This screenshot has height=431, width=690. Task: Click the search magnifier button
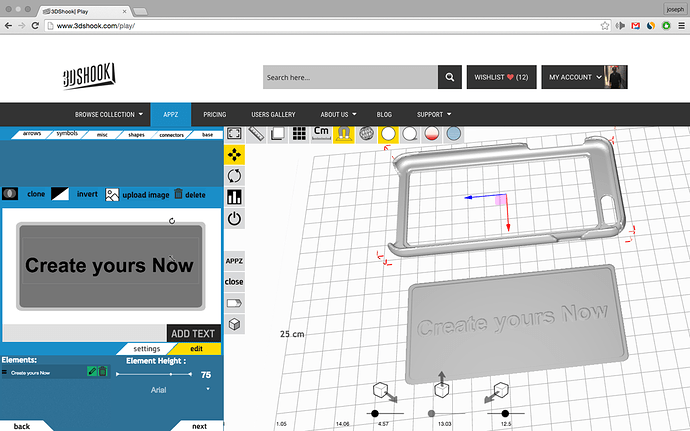[450, 77]
